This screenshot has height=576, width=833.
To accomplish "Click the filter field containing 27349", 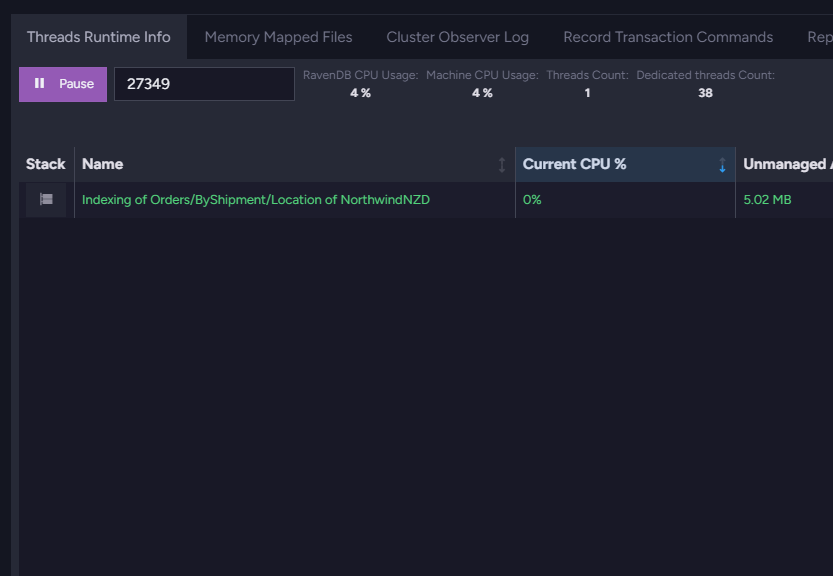I will [205, 84].
